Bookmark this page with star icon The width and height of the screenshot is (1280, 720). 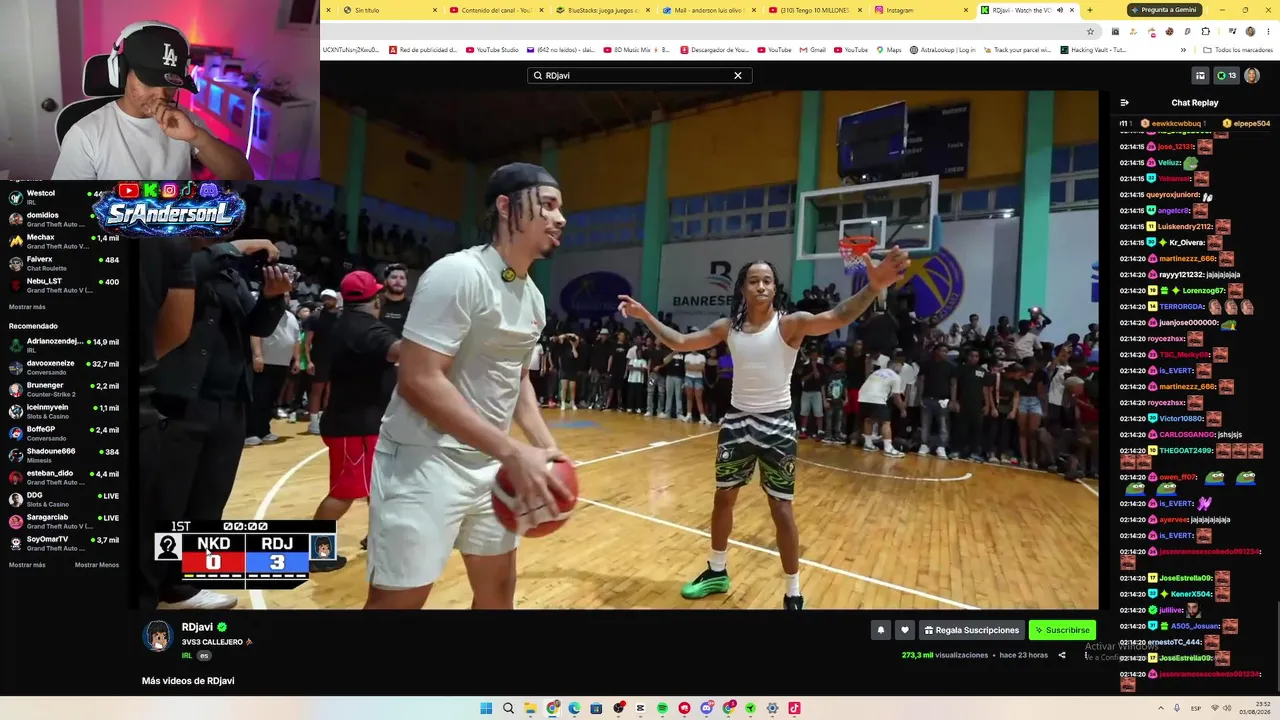(1090, 31)
